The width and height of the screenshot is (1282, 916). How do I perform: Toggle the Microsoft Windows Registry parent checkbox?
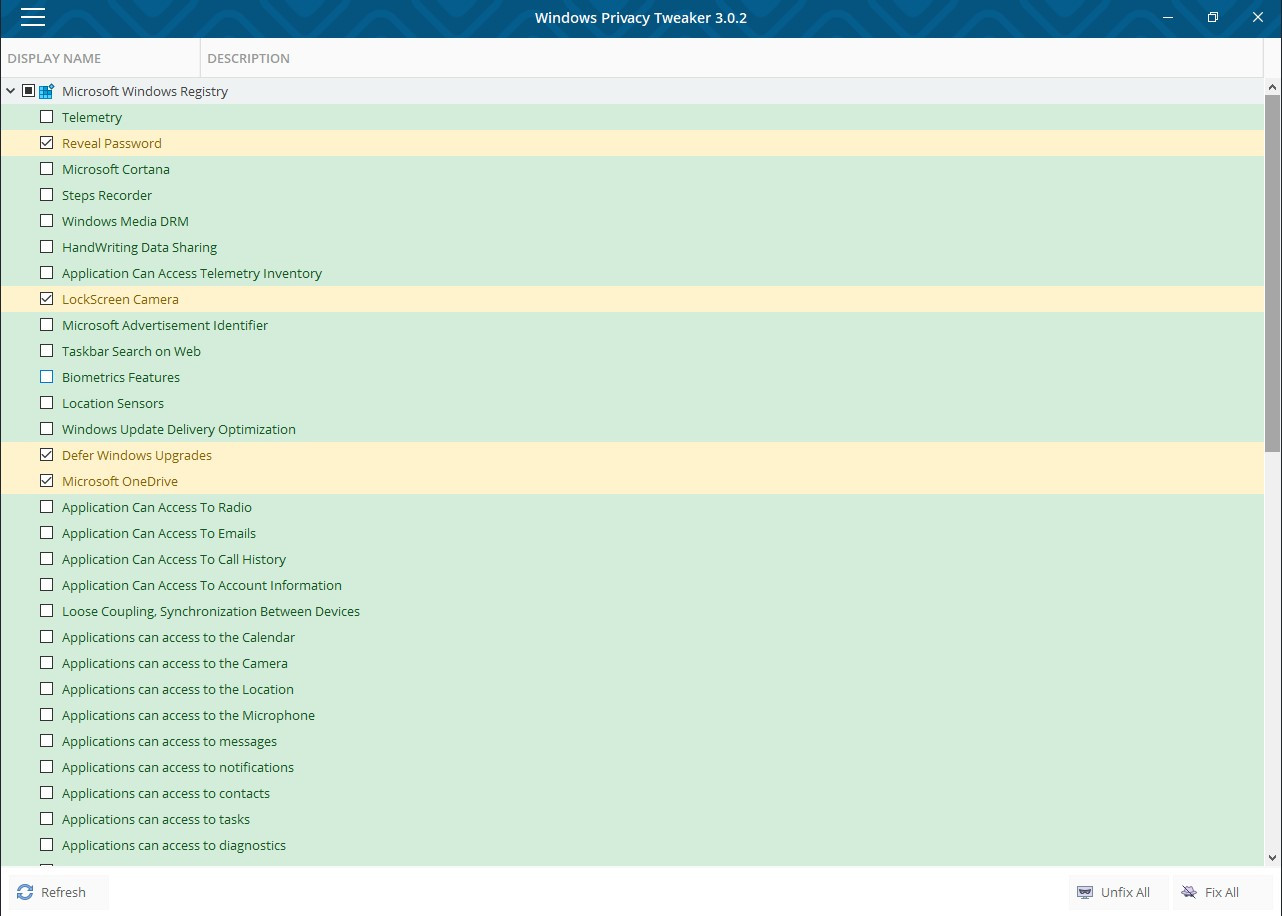coord(28,91)
